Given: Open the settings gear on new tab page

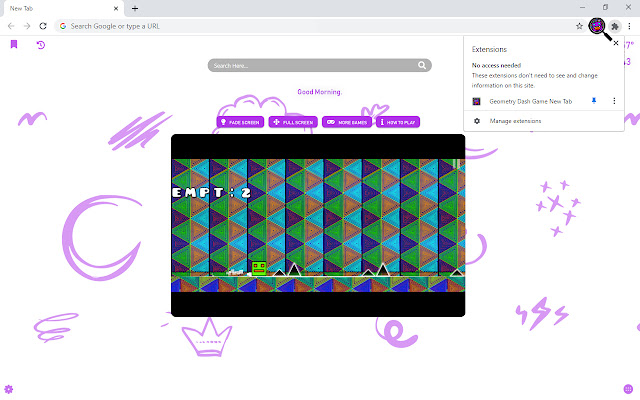Looking at the screenshot, I should point(9,389).
